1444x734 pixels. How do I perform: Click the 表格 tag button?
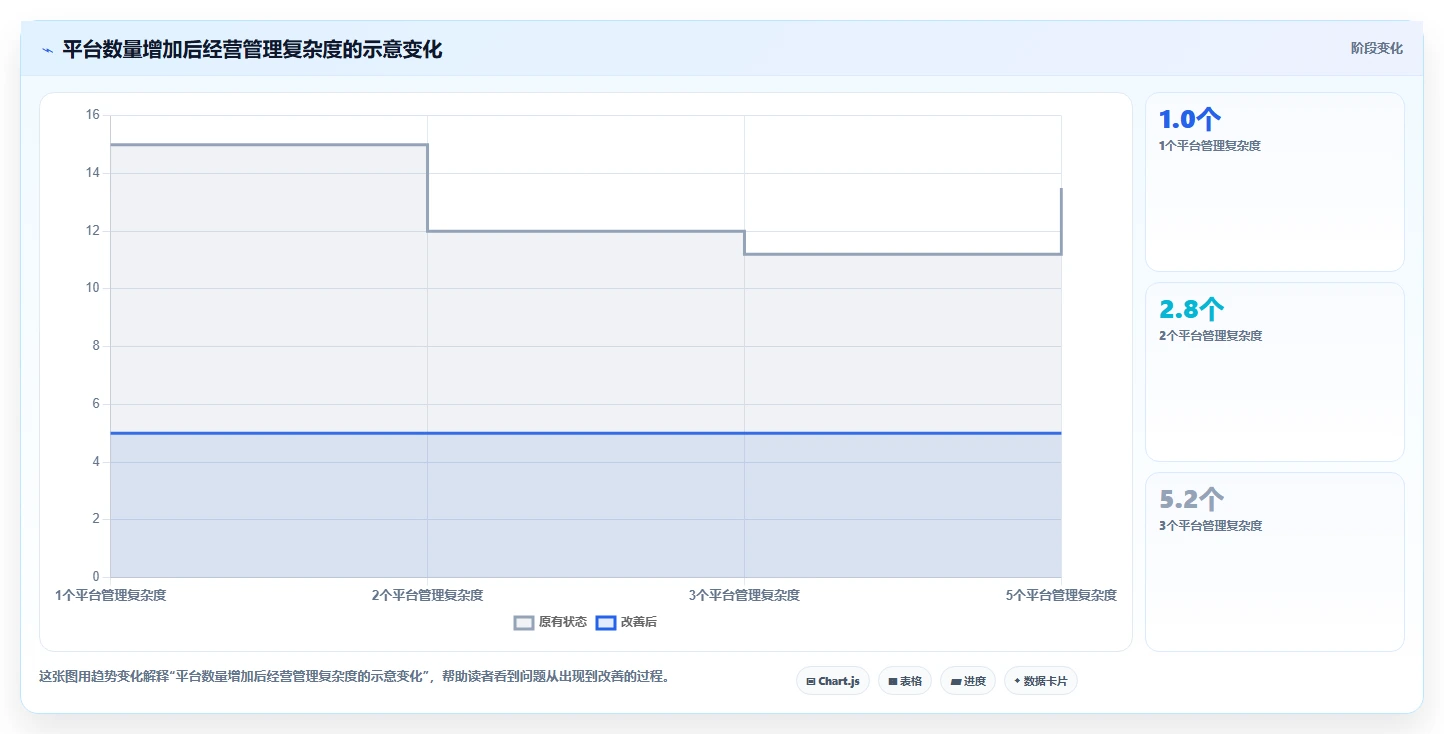tap(905, 681)
